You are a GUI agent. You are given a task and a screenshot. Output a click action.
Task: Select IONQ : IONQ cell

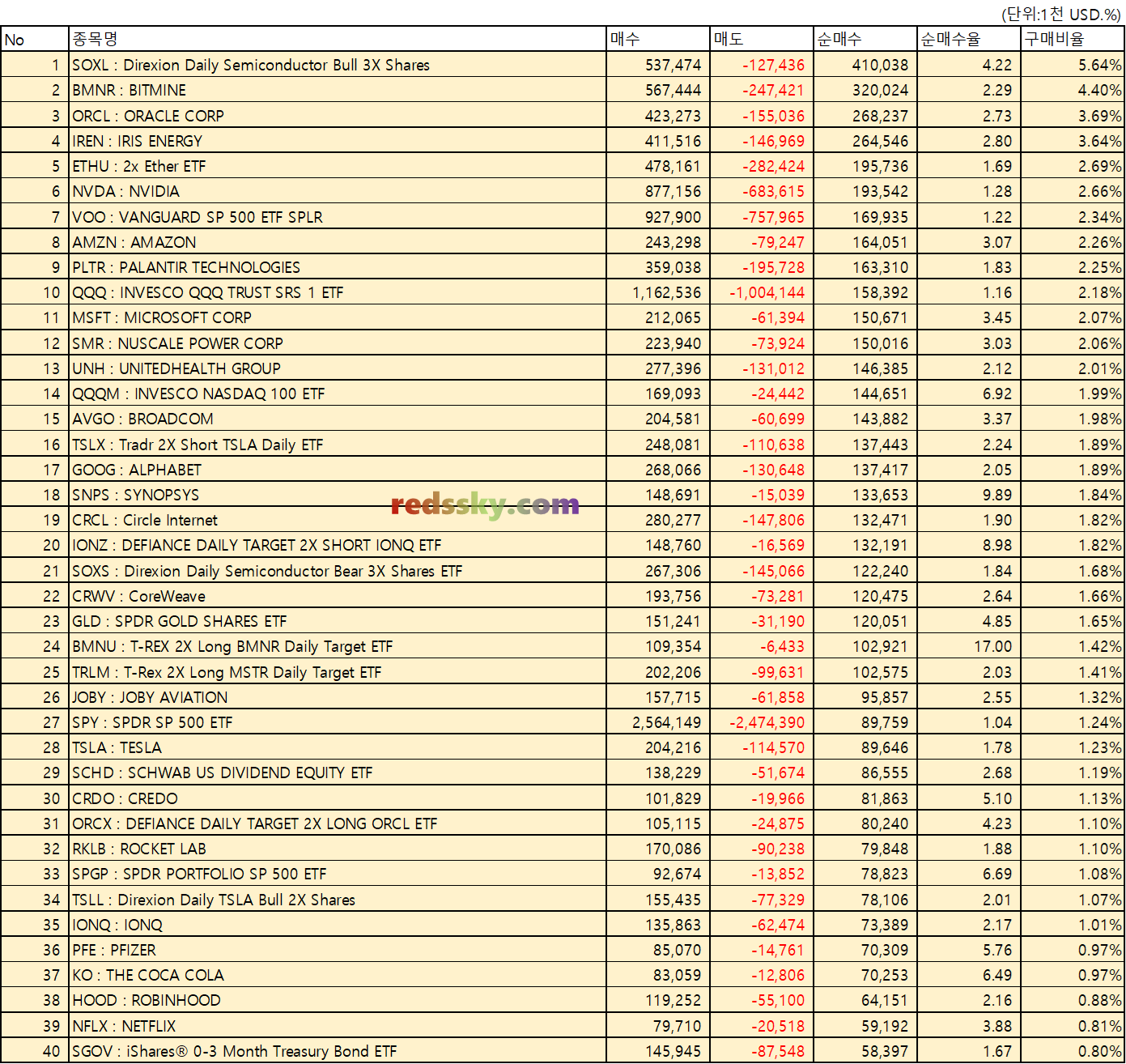[338, 925]
